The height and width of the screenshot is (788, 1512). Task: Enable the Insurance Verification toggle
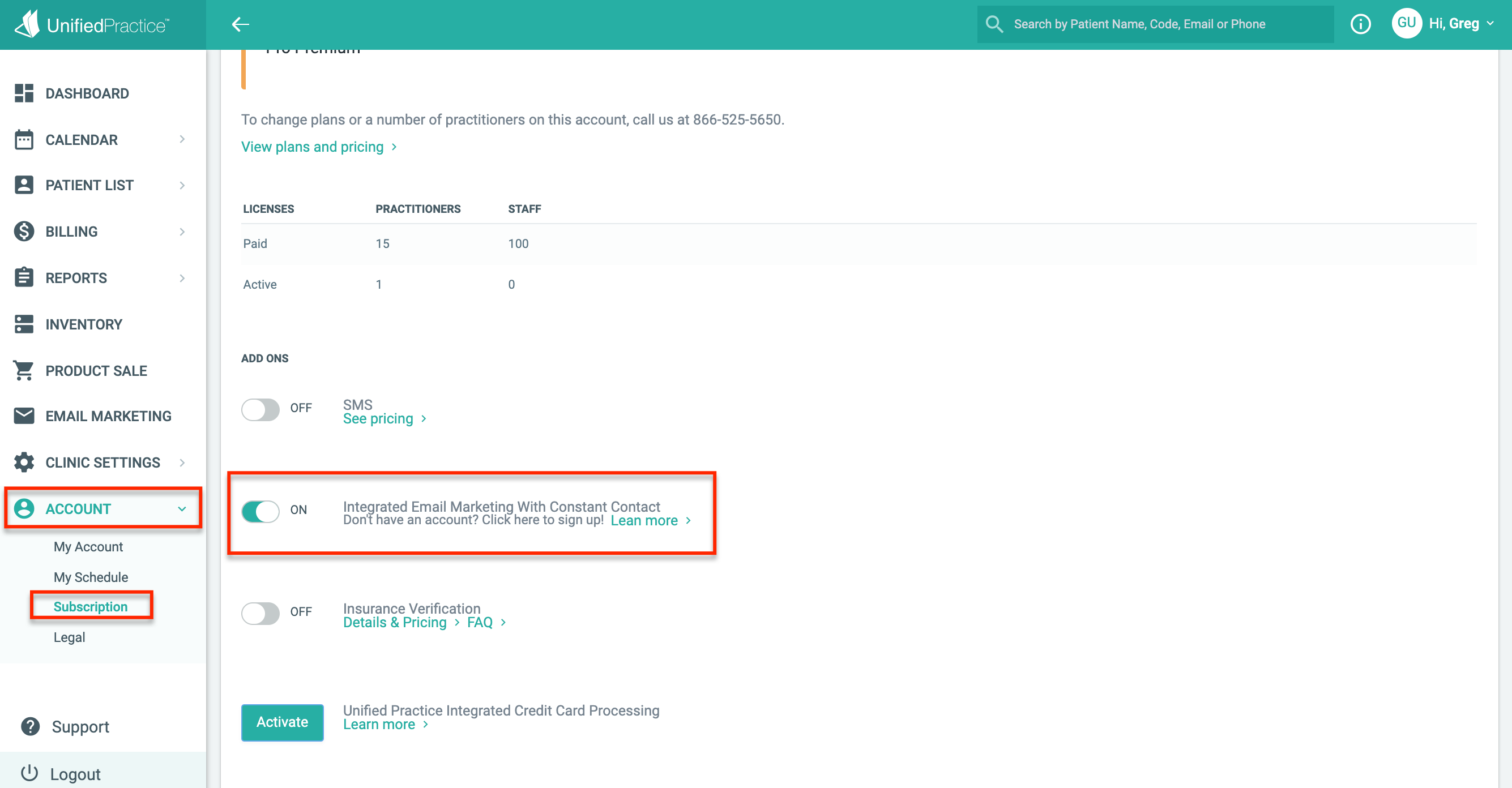coord(260,613)
